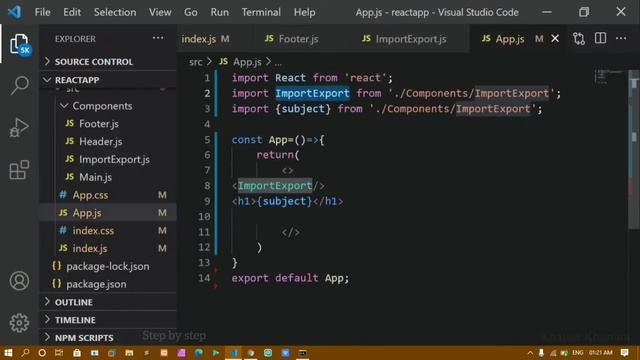The height and width of the screenshot is (360, 640).
Task: Collapse the REACTAPP folder section
Action: [x=108, y=80]
